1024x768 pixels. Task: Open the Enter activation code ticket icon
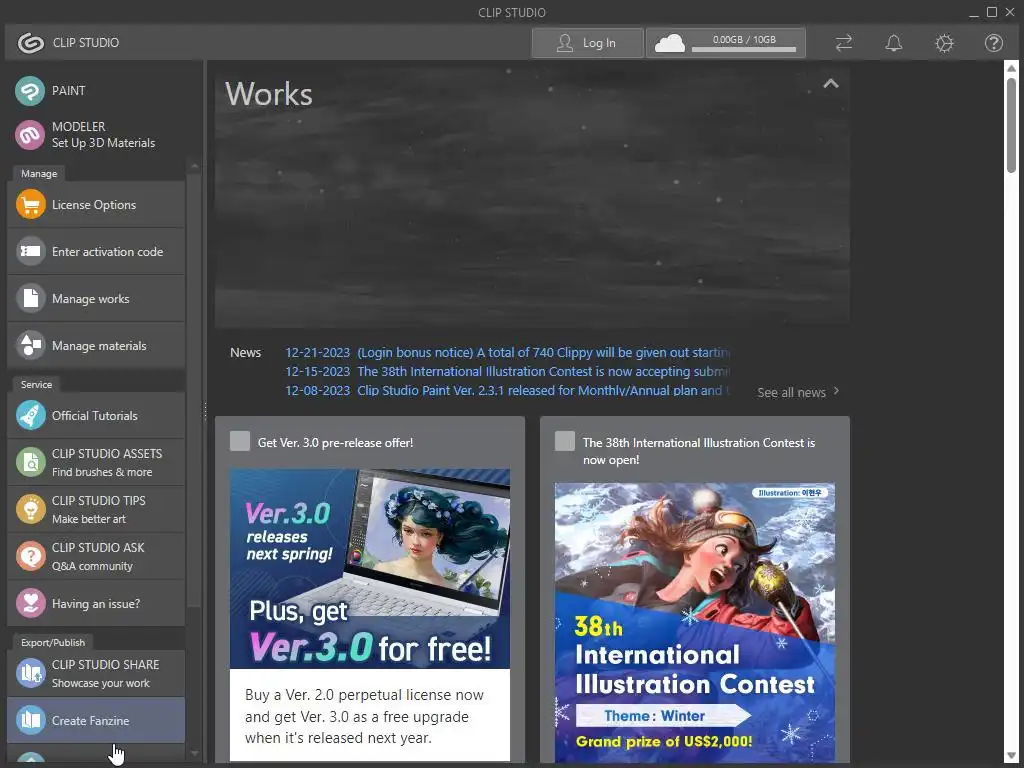pyautogui.click(x=30, y=251)
